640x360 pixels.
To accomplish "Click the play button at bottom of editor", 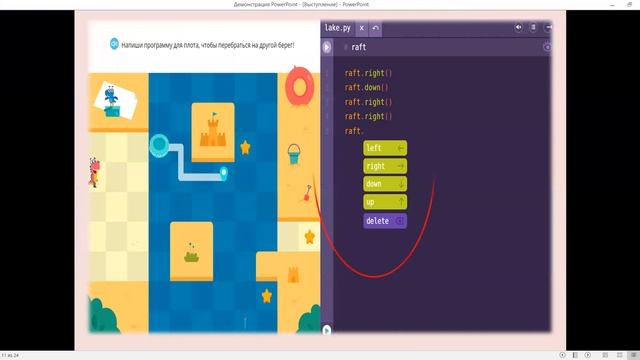I will point(326,330).
